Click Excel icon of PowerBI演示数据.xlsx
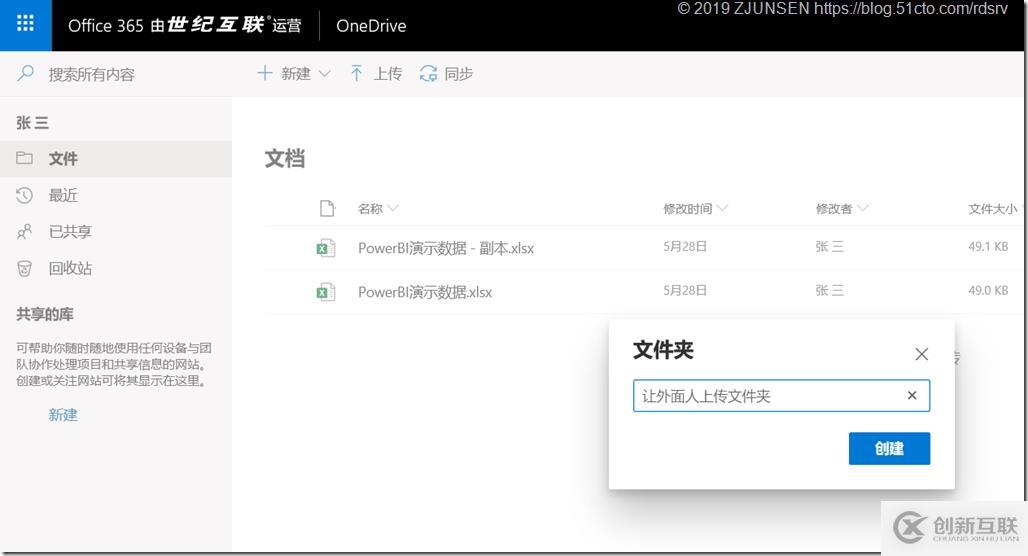The image size is (1028, 556). point(326,292)
